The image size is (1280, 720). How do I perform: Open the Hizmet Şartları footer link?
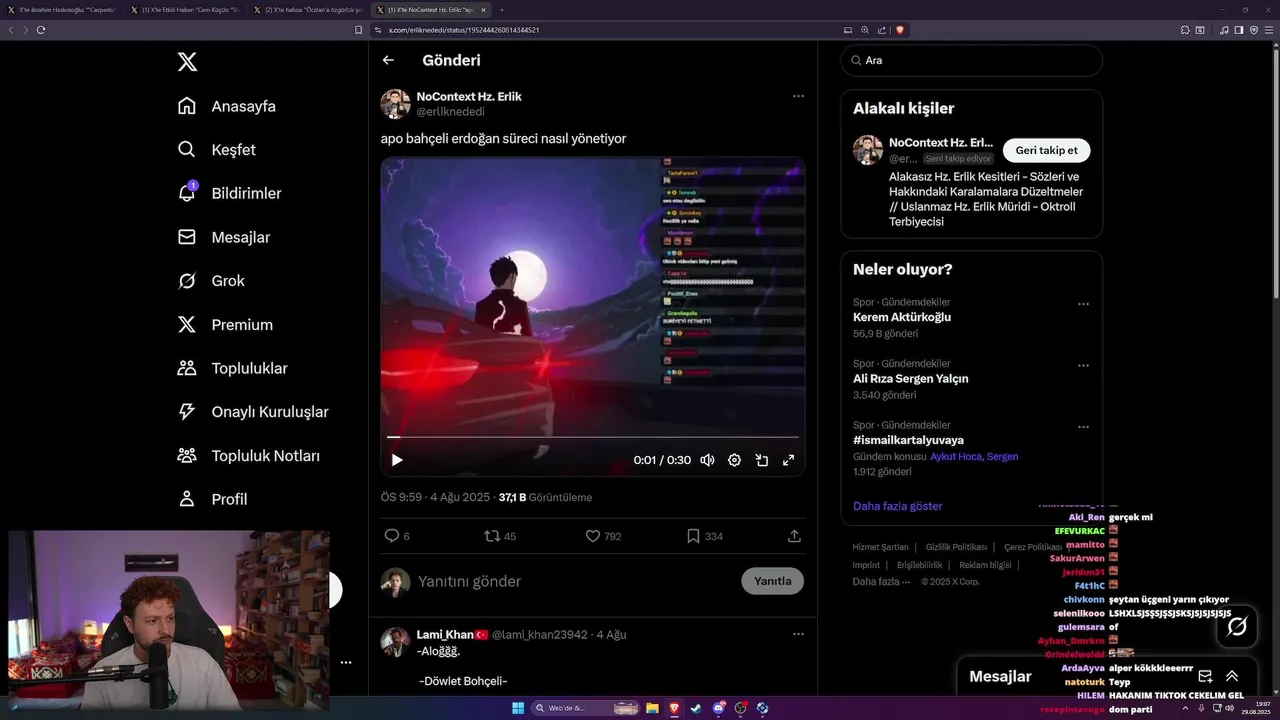880,547
